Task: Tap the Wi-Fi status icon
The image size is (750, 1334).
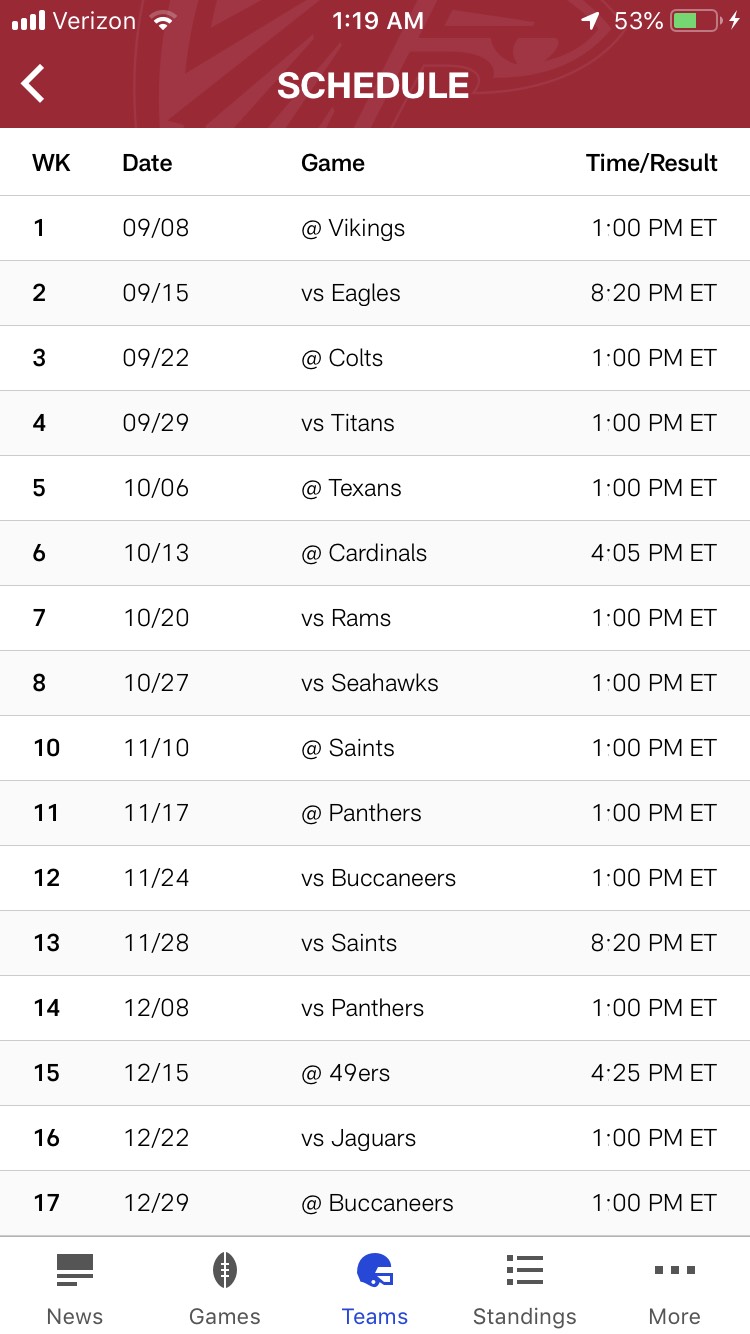Action: (x=161, y=21)
